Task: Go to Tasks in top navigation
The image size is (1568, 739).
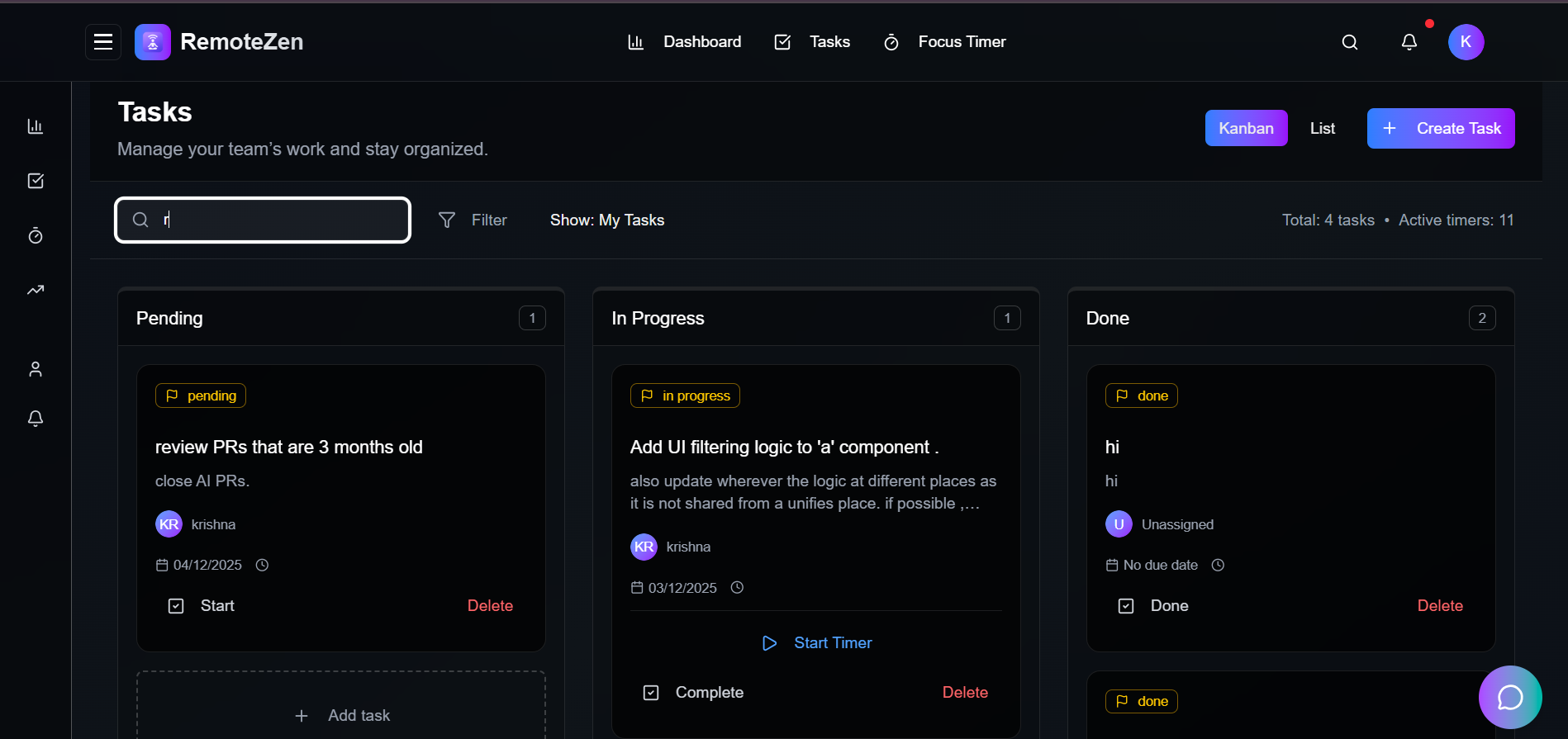Action: (x=812, y=42)
